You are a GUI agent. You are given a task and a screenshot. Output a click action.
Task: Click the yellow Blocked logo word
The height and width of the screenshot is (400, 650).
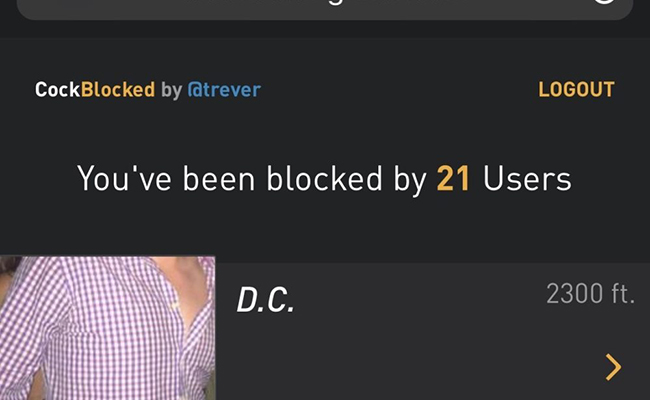pyautogui.click(x=118, y=90)
